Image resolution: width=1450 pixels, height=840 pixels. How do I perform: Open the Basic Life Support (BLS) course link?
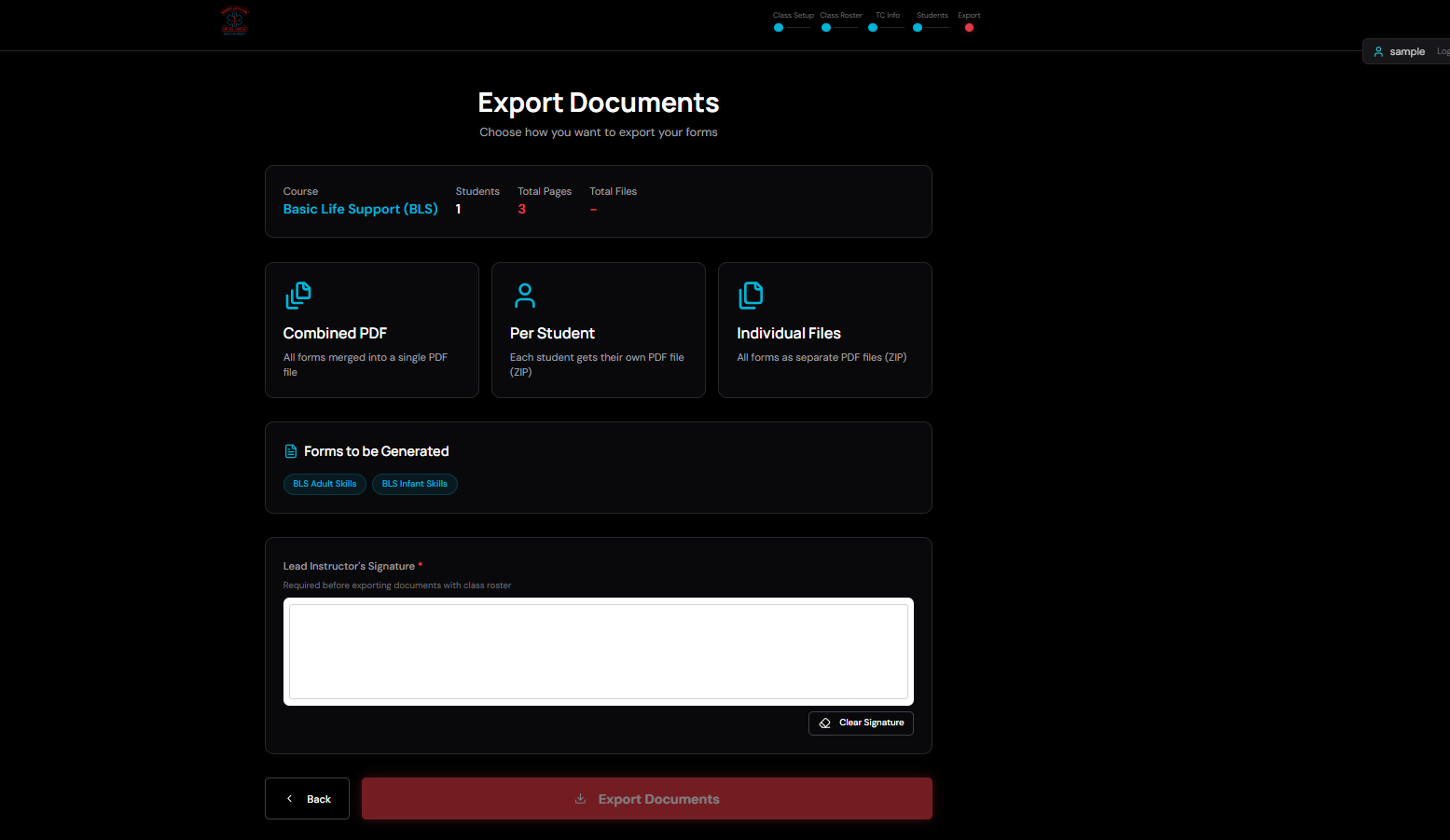click(x=360, y=210)
